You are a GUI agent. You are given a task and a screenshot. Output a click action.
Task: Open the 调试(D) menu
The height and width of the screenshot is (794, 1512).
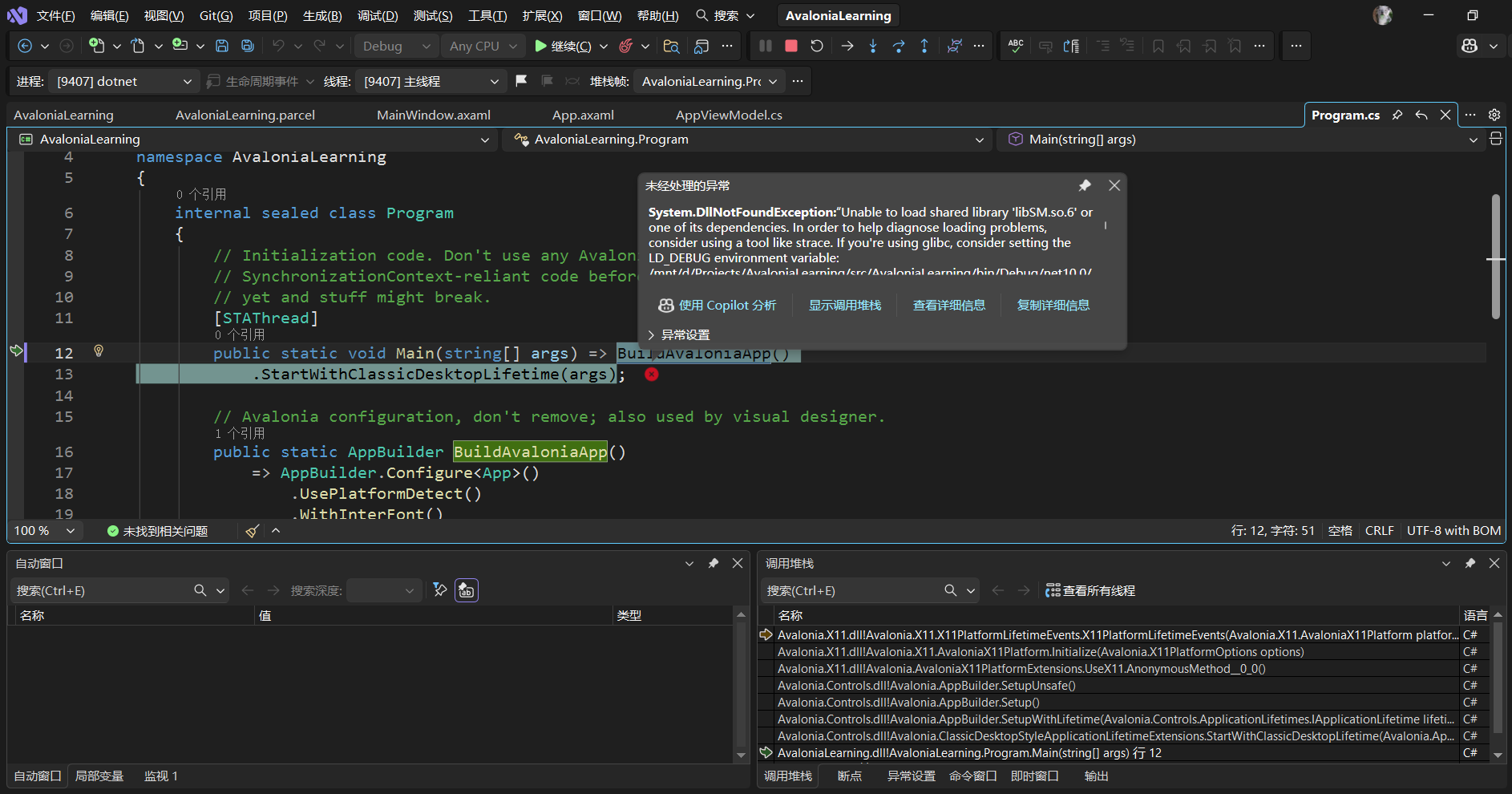coord(377,16)
